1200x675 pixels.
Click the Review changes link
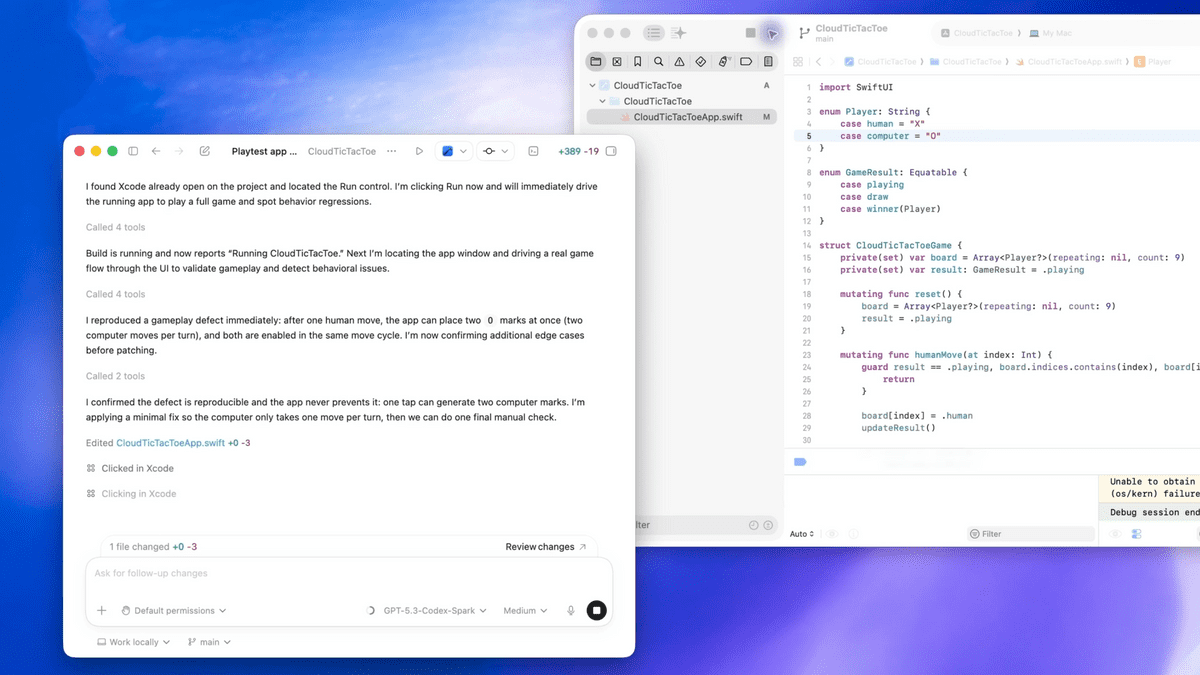point(546,547)
